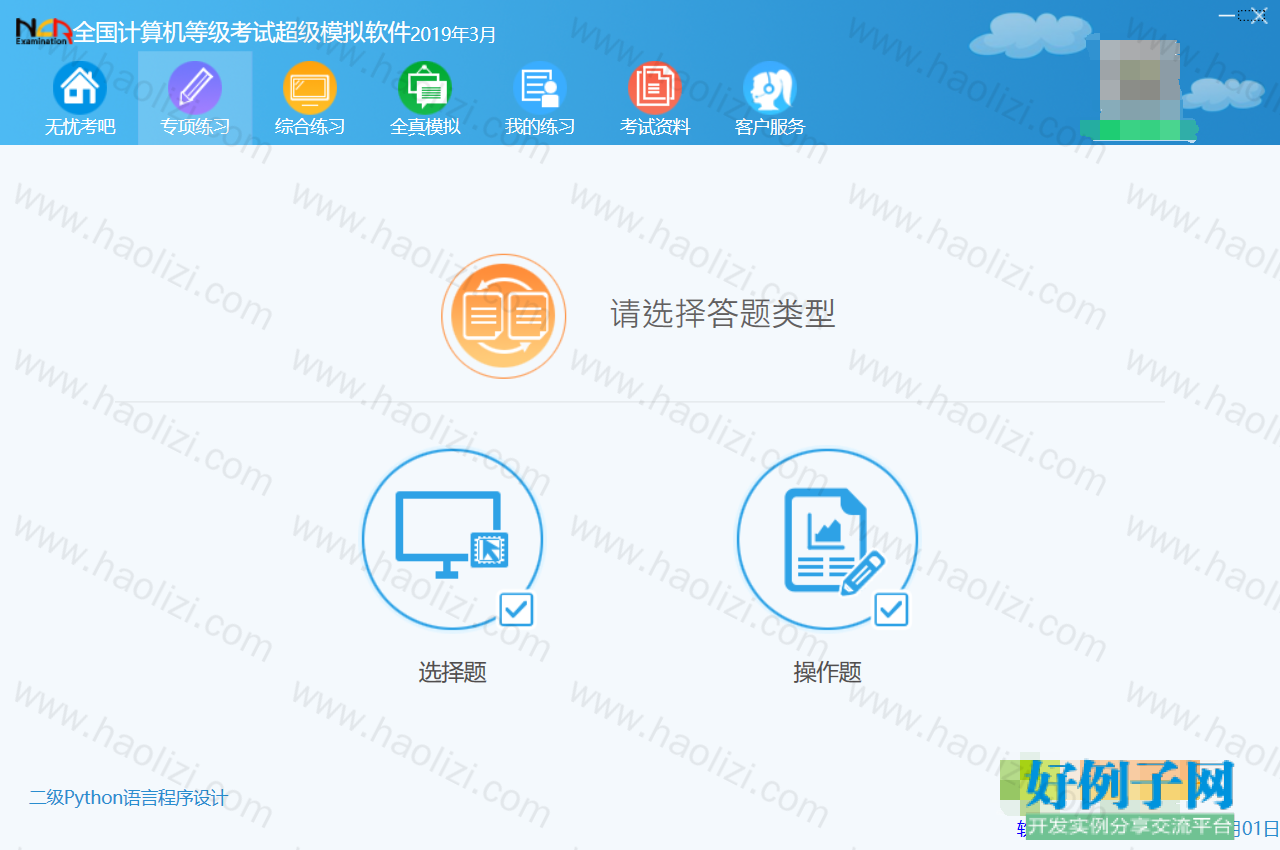Image resolution: width=1280 pixels, height=850 pixels.
Task: Open the 考试资料 documents icon
Action: 655,88
